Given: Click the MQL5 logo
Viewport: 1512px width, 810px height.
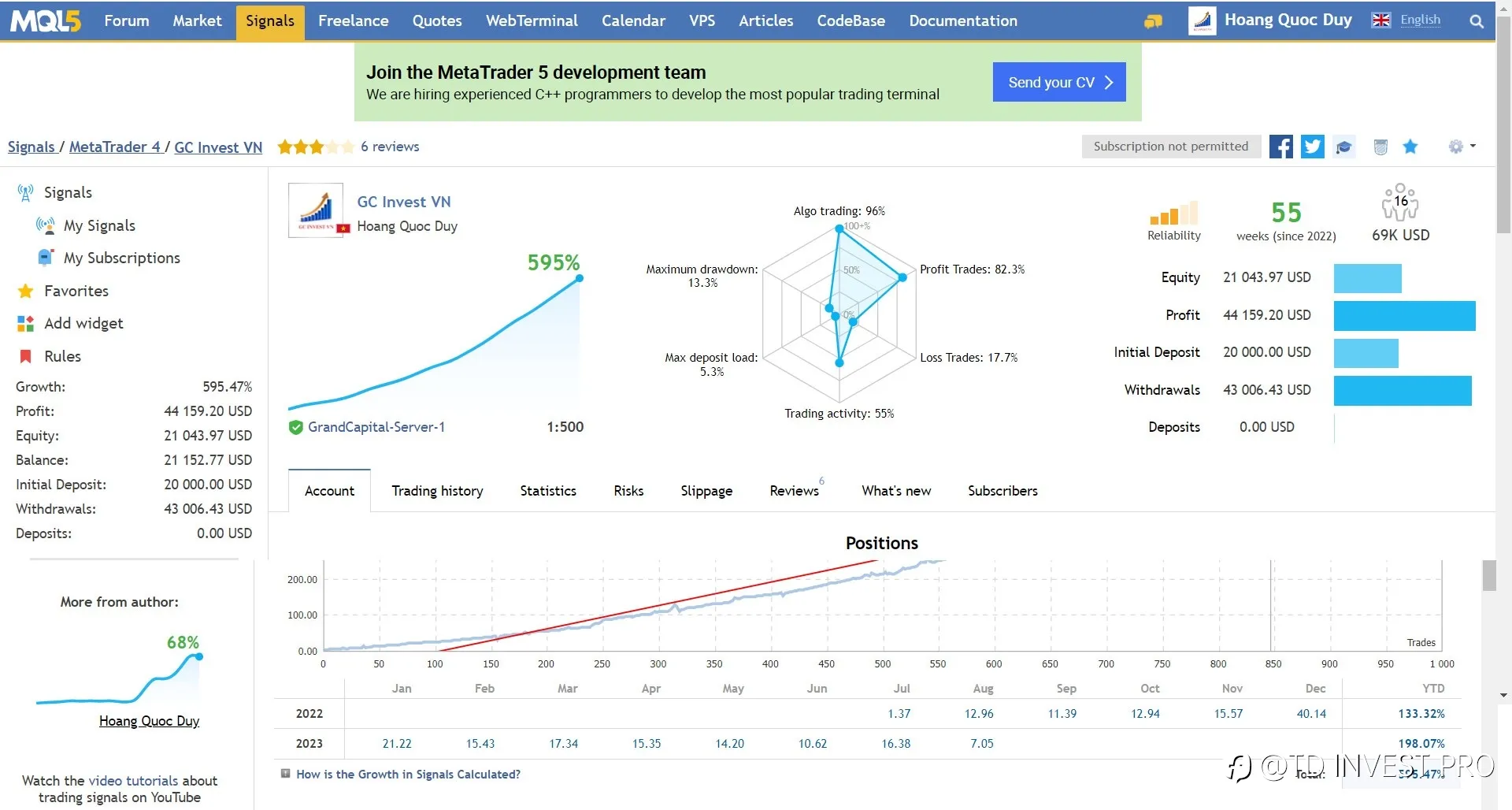Looking at the screenshot, I should [46, 20].
